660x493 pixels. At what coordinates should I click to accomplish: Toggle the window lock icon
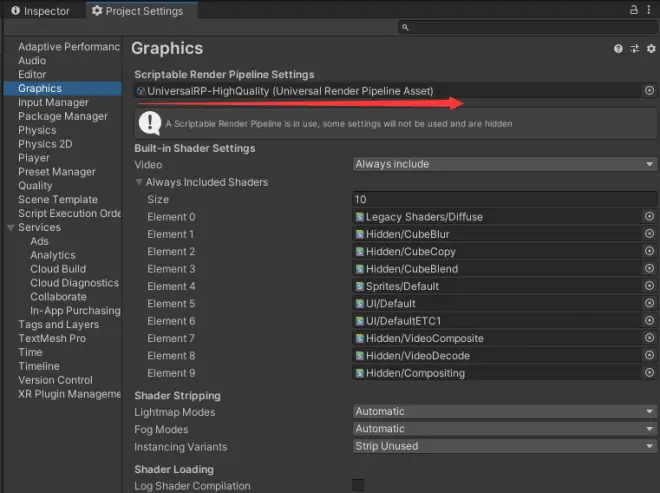point(633,10)
